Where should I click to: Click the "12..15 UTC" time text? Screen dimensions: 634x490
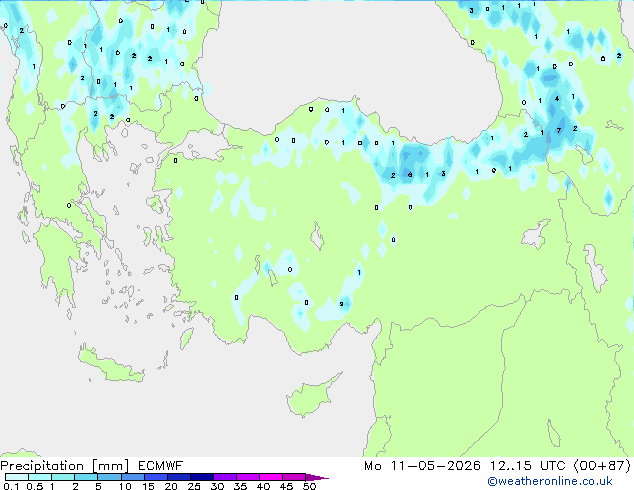[527, 466]
